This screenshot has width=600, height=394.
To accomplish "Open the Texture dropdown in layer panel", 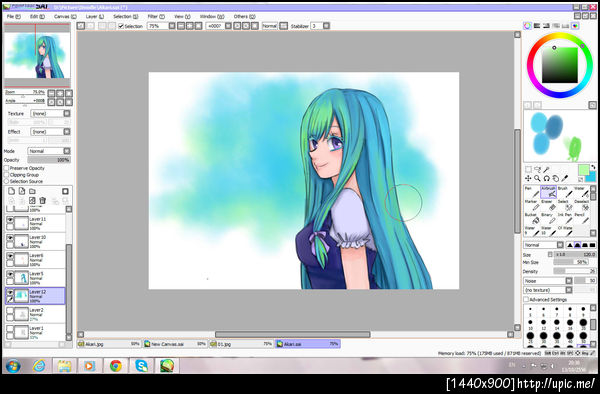I will coord(51,114).
